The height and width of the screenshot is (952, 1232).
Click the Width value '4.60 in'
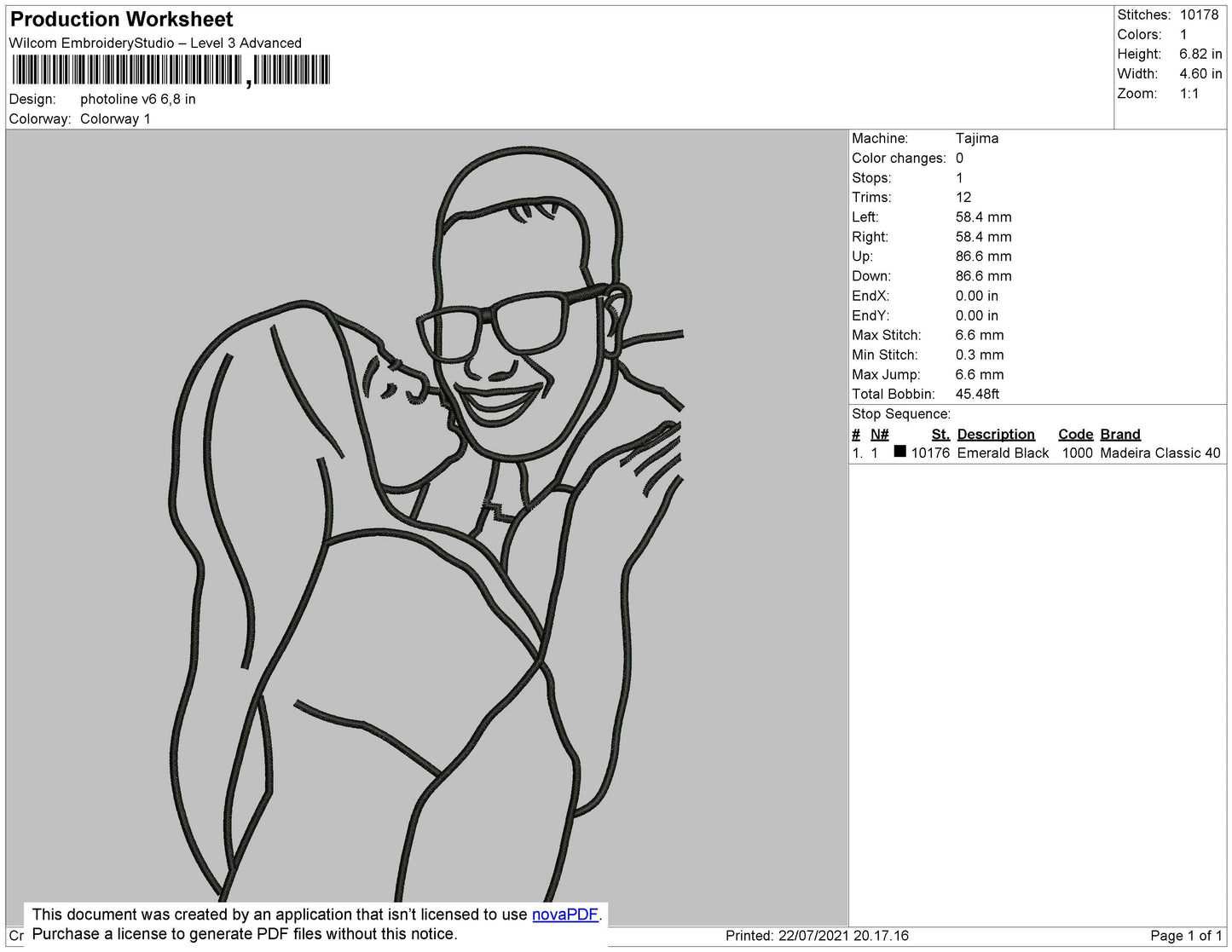coord(1200,74)
